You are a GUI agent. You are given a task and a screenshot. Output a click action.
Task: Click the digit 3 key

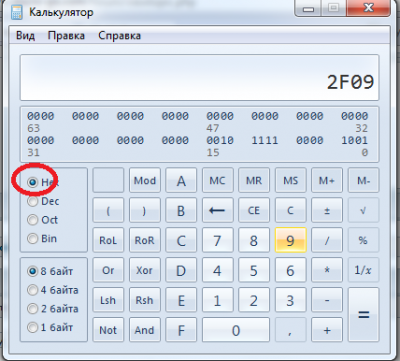[290, 301]
